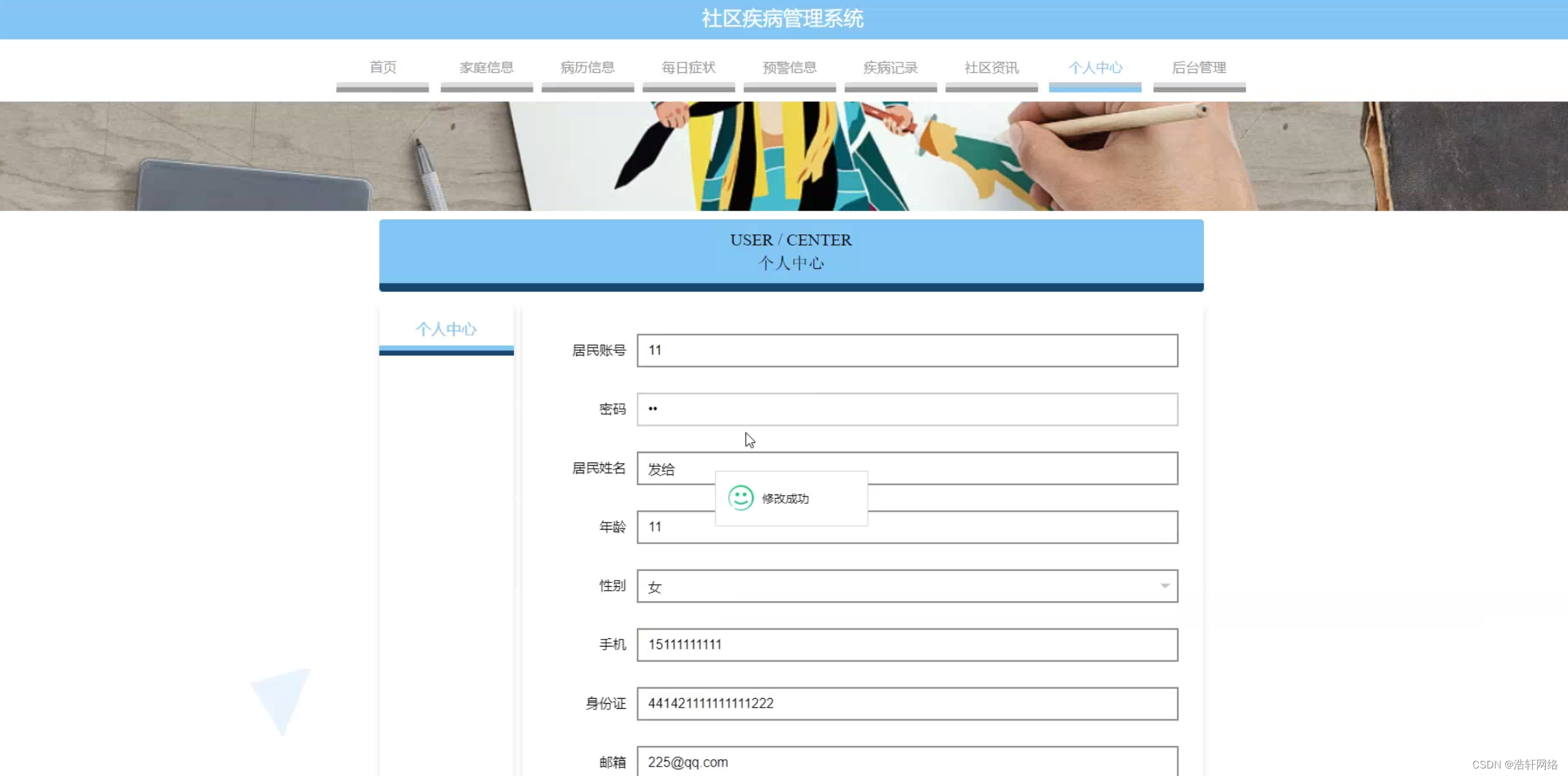Click inside the 居民账号 account field
Image resolution: width=1568 pixels, height=776 pixels.
point(907,351)
